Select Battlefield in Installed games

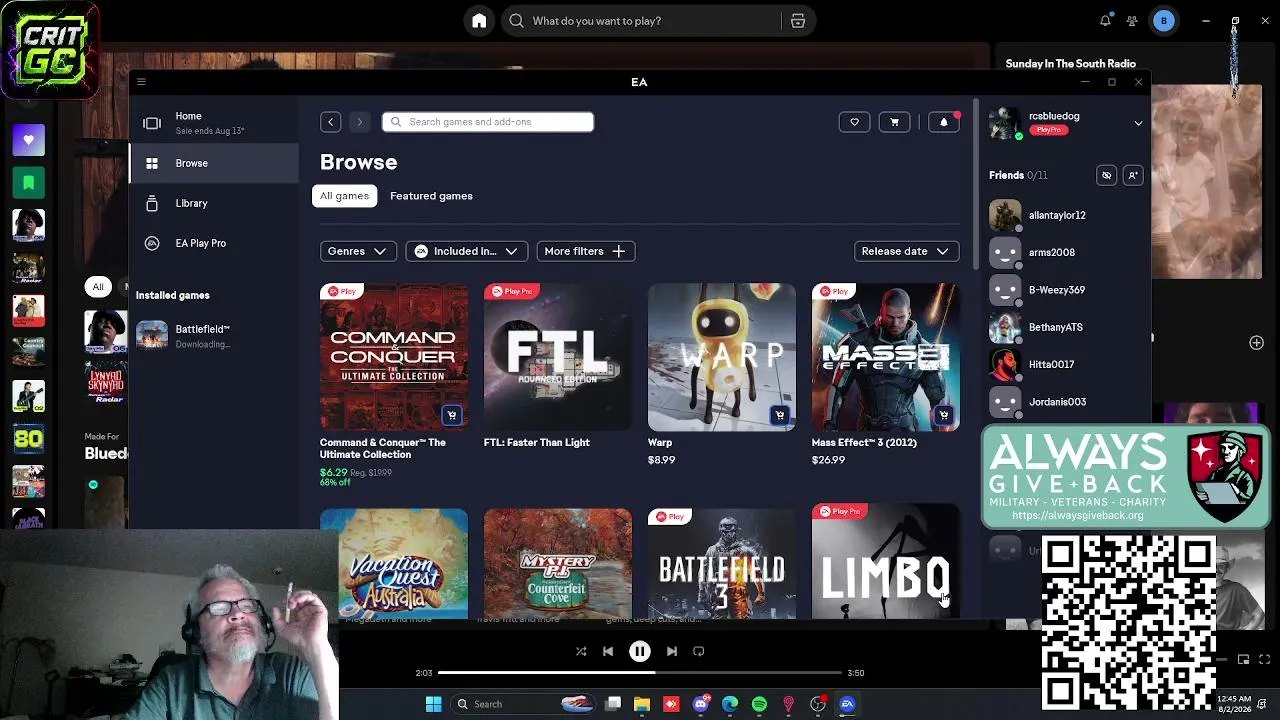click(213, 336)
